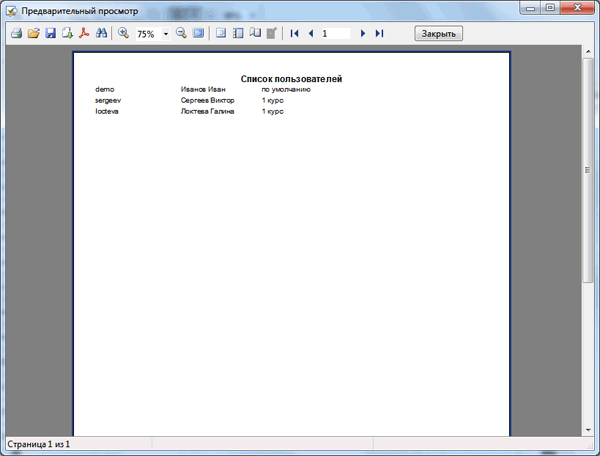Open text search with the binoculars icon

(x=101, y=33)
